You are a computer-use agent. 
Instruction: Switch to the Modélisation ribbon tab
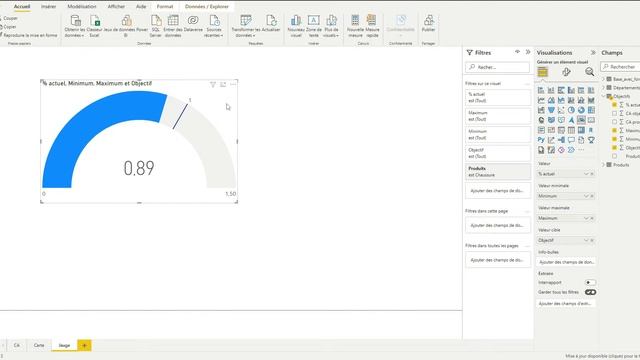[x=82, y=7]
